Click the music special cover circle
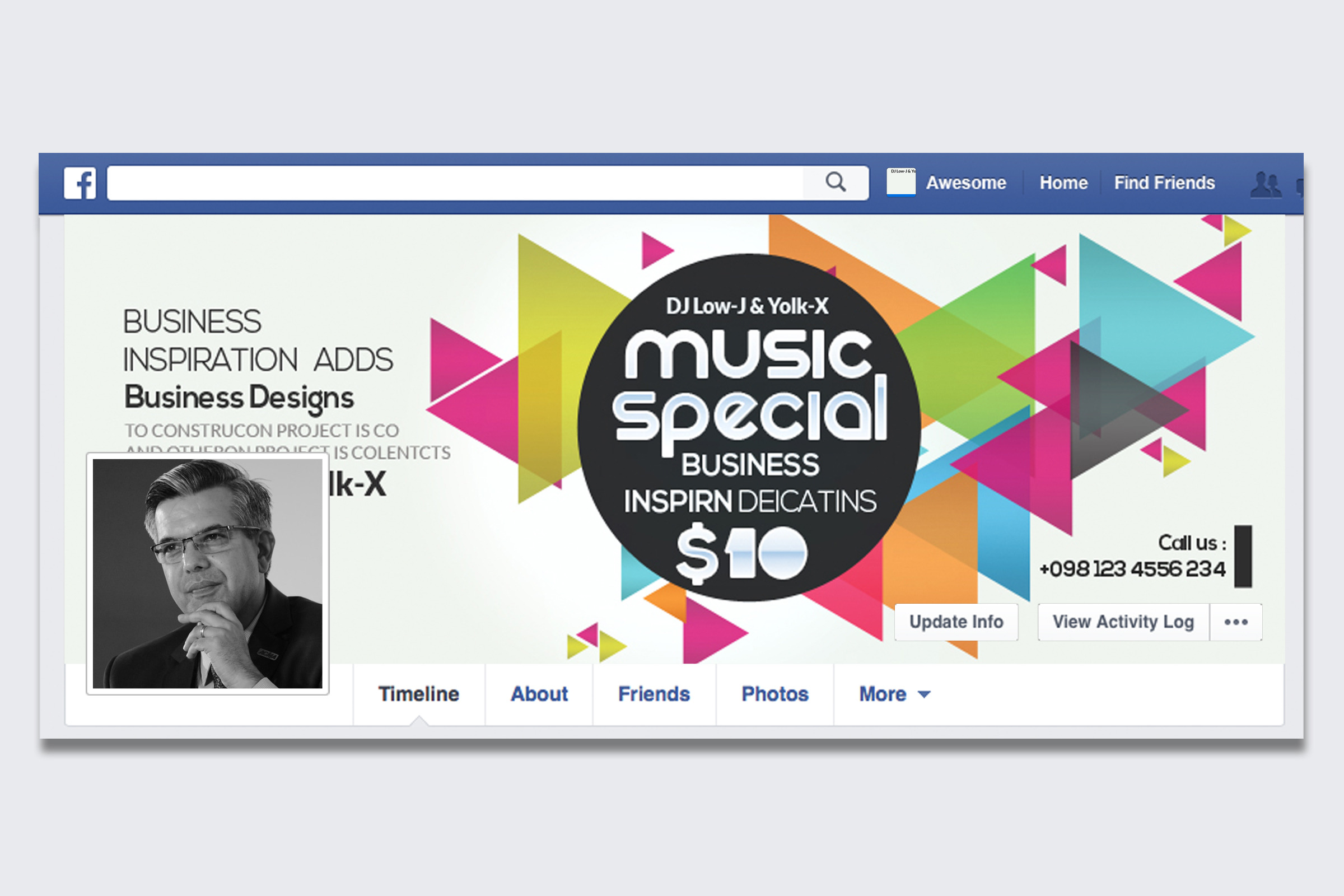This screenshot has height=896, width=1344. 749,427
